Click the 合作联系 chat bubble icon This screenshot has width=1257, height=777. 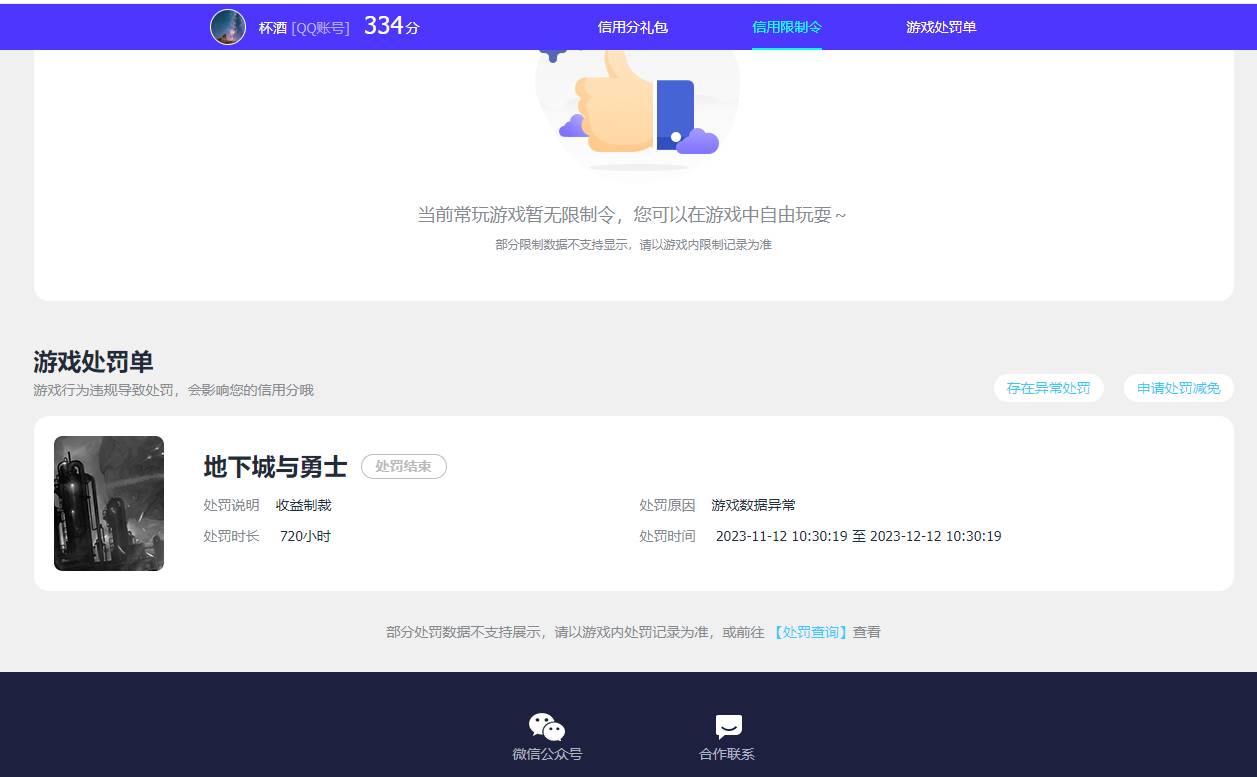click(727, 725)
